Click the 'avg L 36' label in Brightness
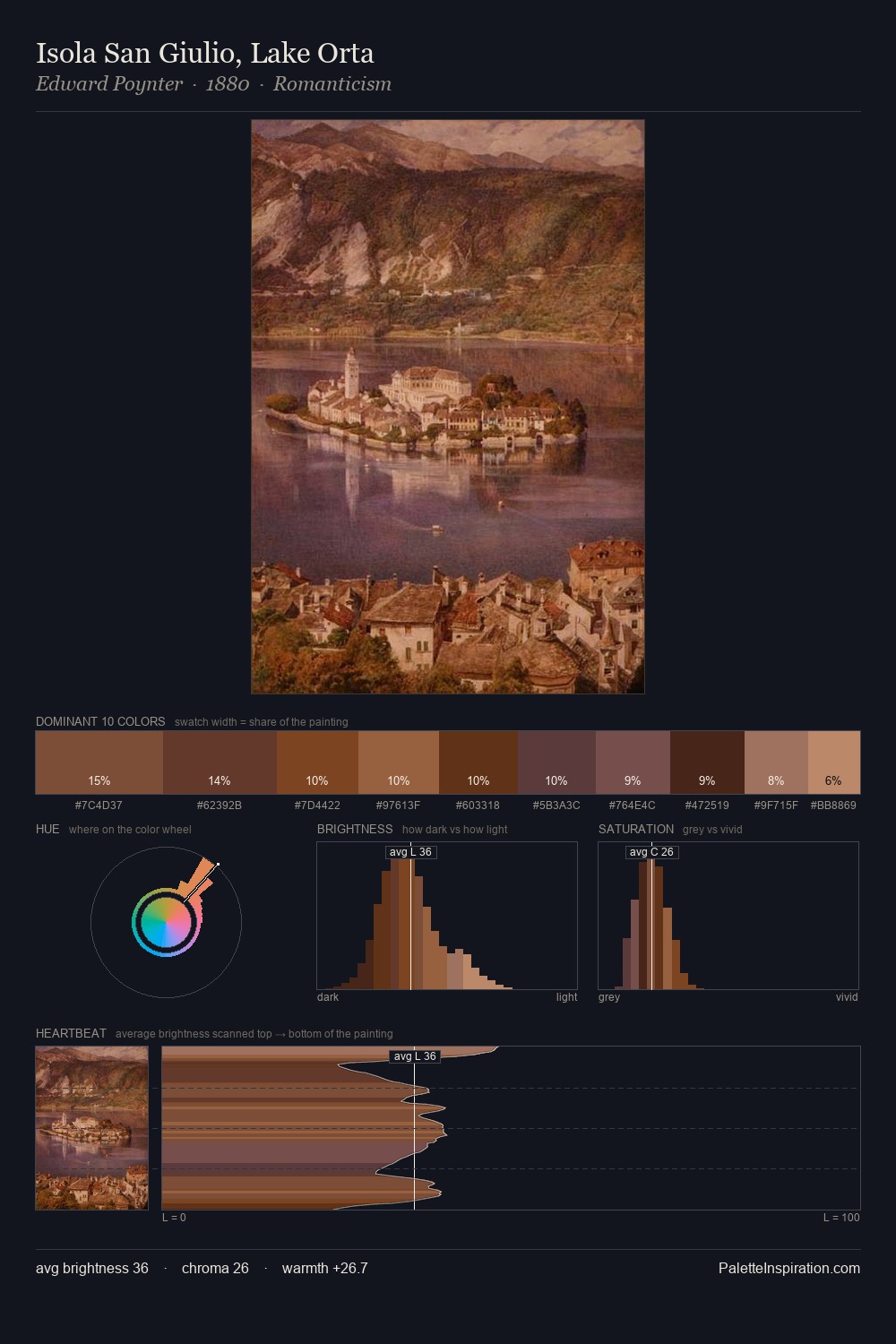Viewport: 896px width, 1344px height. (411, 852)
